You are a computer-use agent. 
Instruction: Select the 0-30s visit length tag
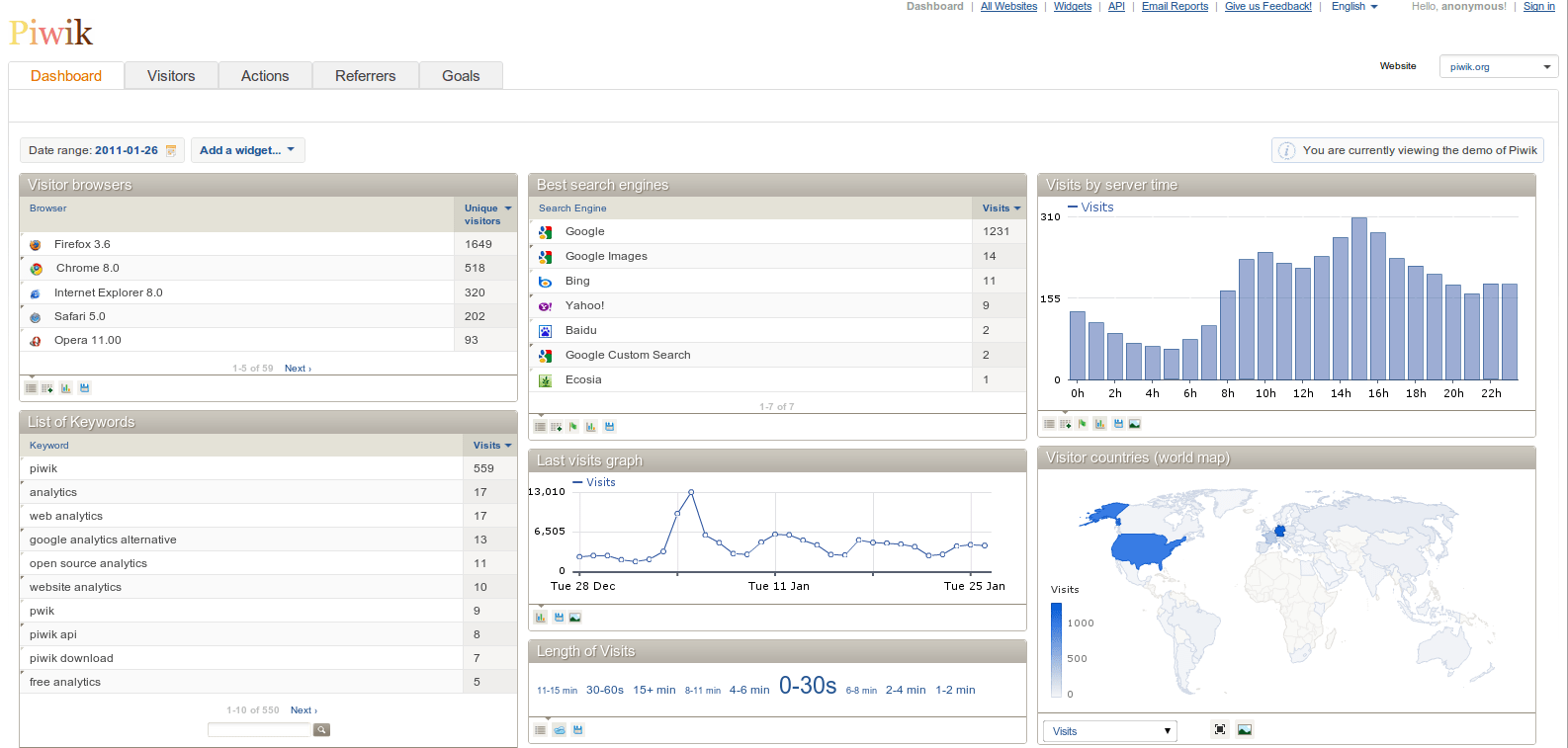(x=808, y=686)
